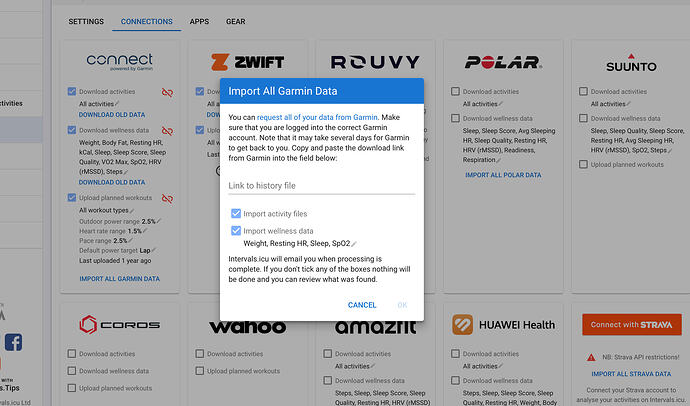The width and height of the screenshot is (690, 406).
Task: Edit Polar wellness fields pencil after Respiration
Action: pos(499,160)
